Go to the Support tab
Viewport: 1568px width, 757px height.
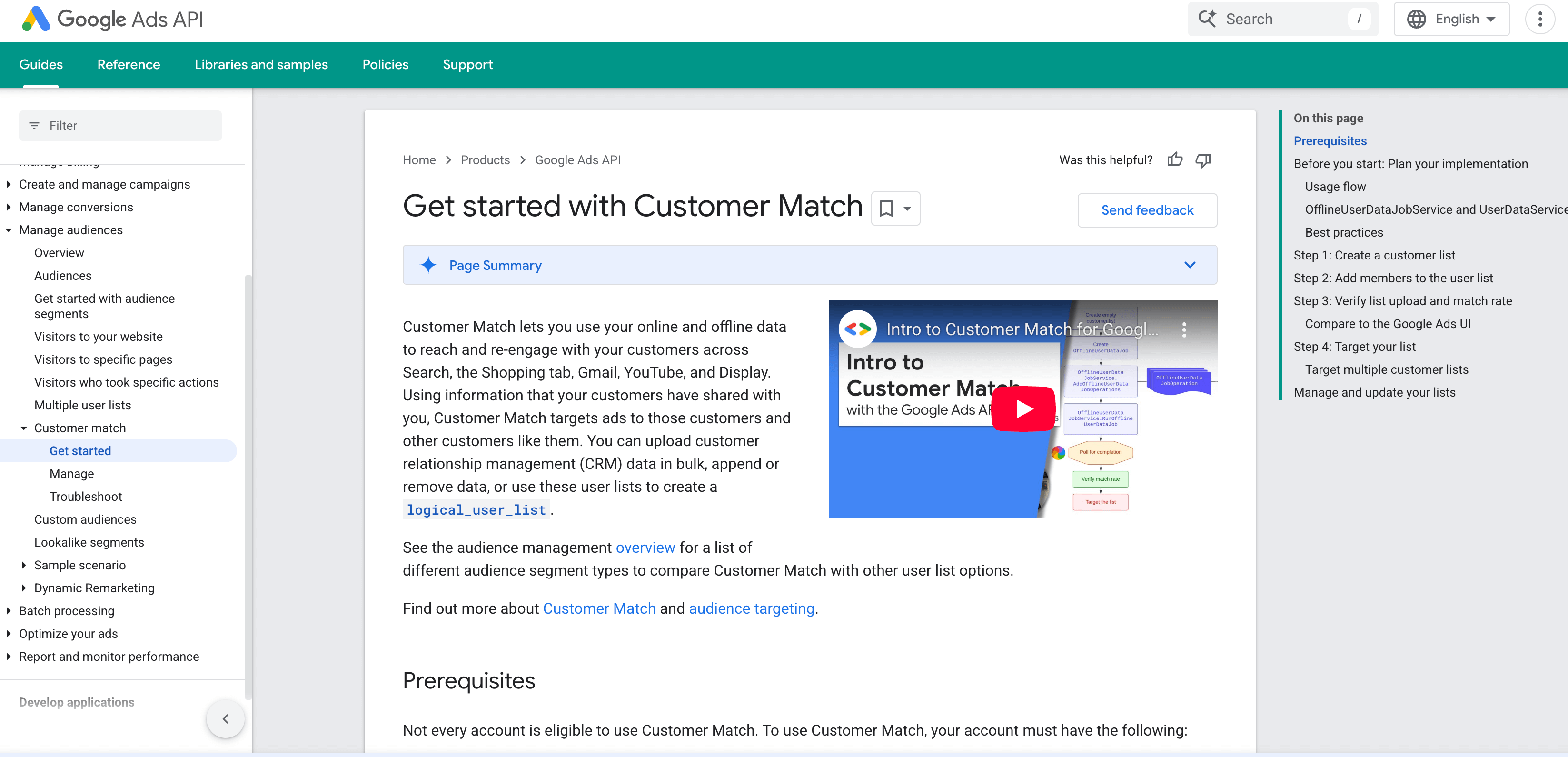point(467,65)
